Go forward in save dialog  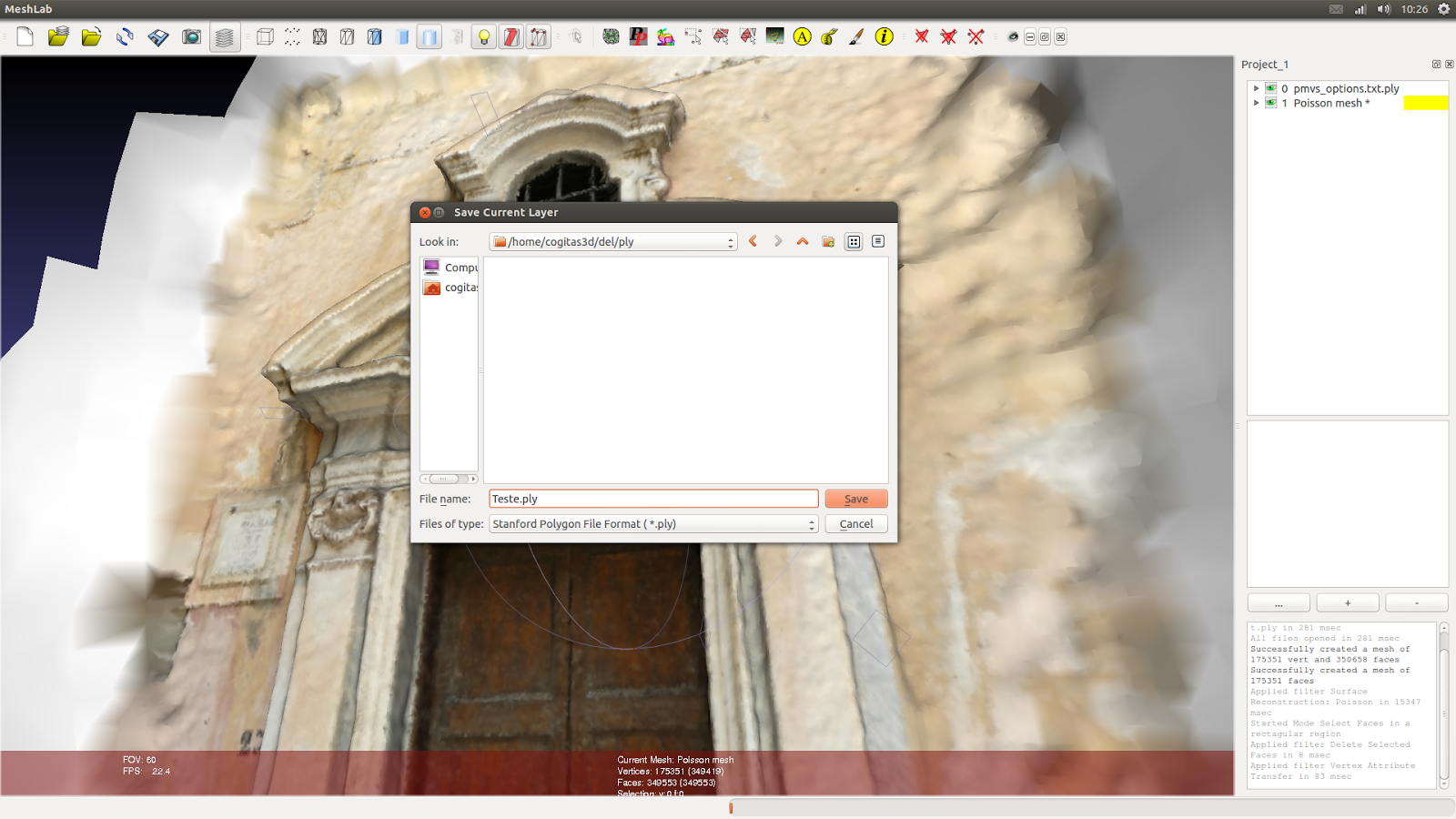[x=778, y=241]
